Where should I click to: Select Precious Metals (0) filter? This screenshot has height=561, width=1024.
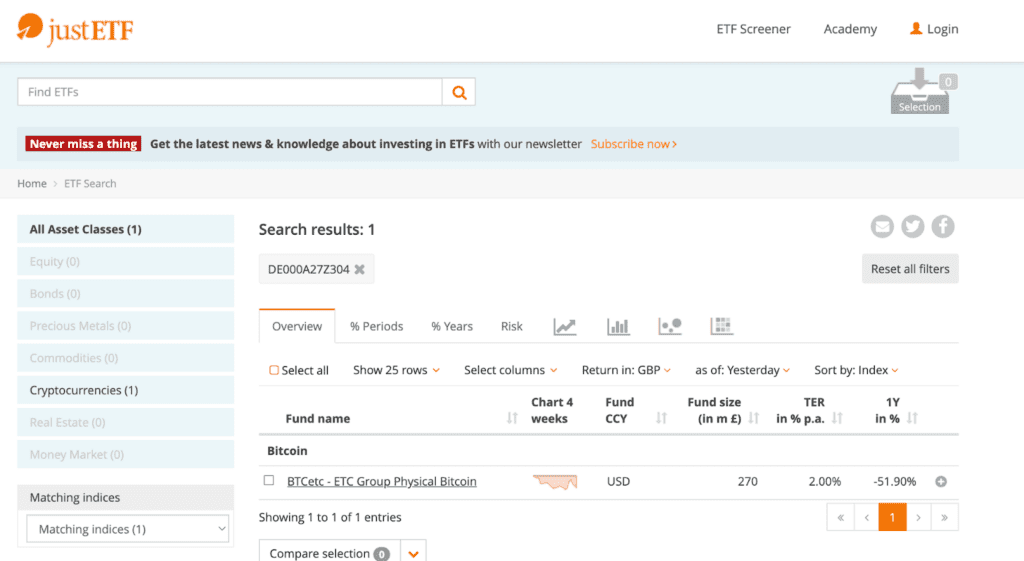click(125, 325)
